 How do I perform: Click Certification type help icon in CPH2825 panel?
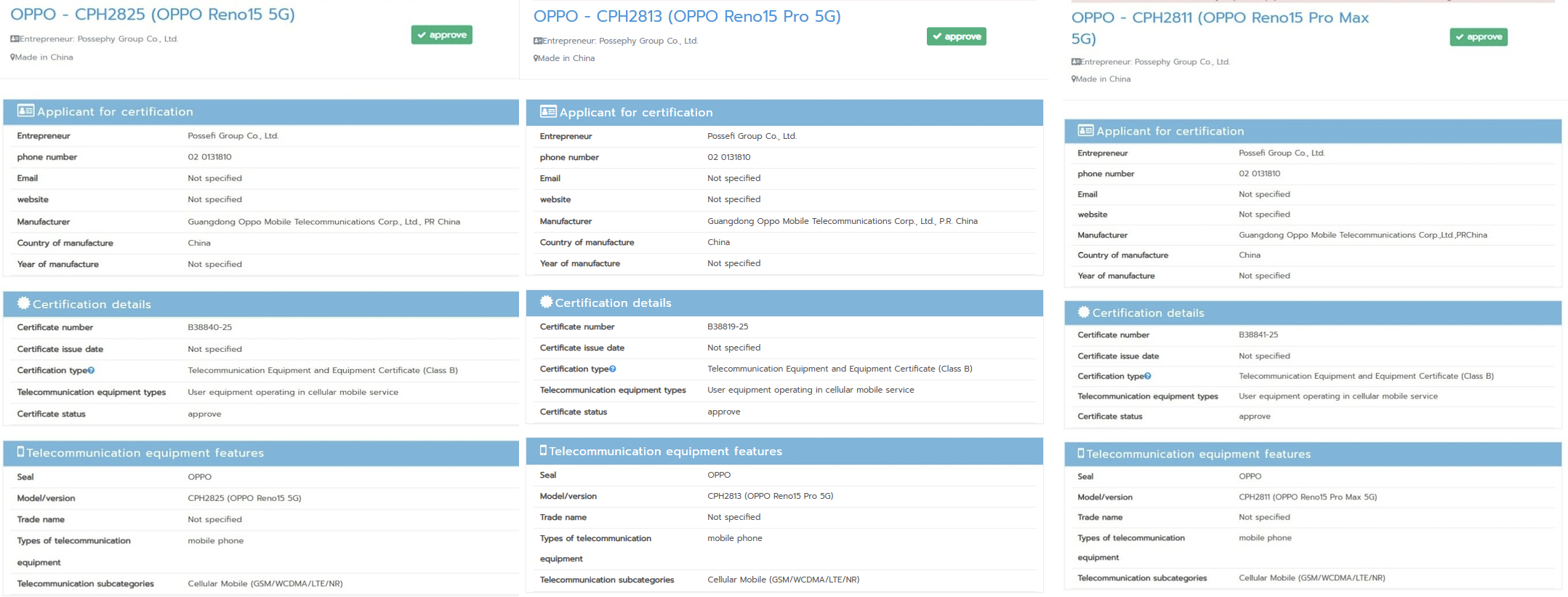[x=91, y=371]
